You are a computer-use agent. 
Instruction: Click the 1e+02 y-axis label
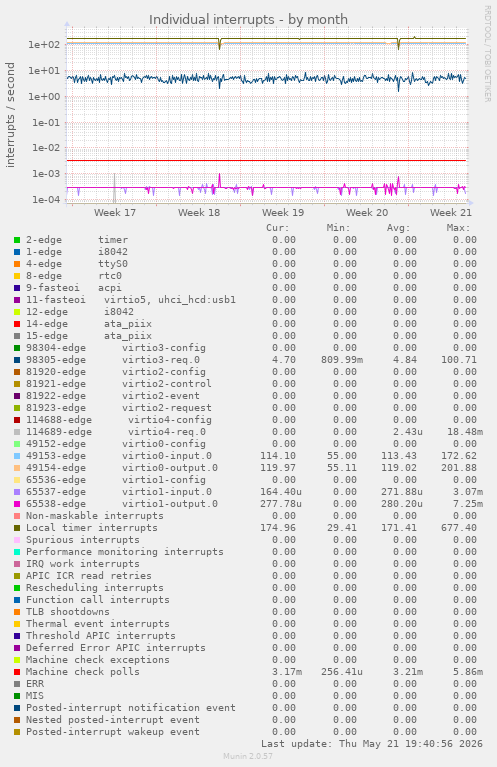[44, 45]
